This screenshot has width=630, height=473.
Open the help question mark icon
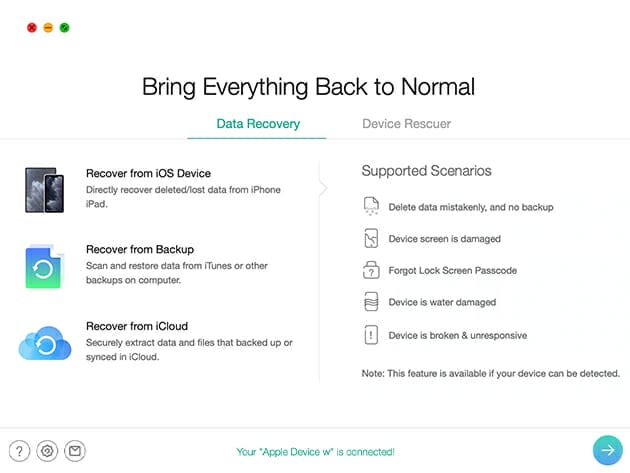19,451
